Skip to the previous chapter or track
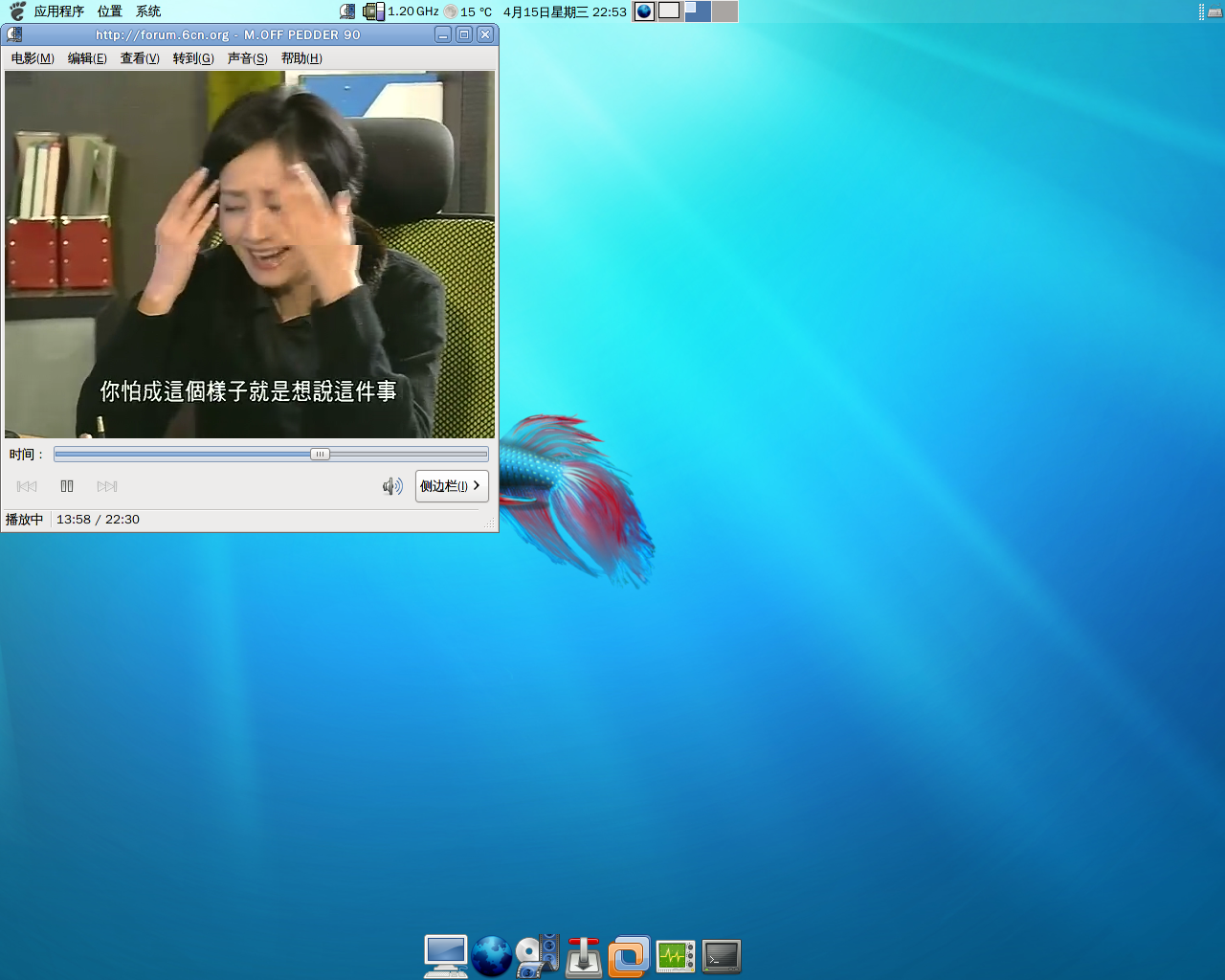Screen dimensions: 1225x980 27,486
